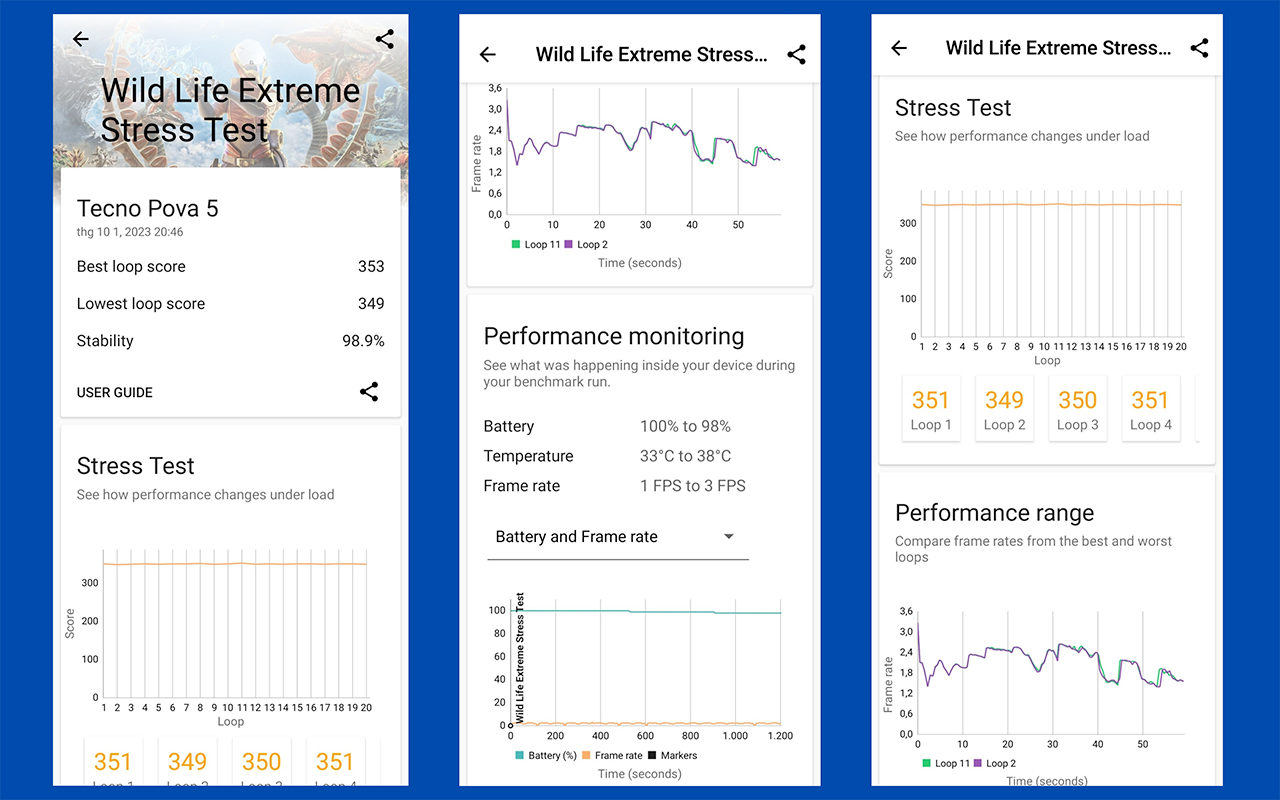Tap share icon at top of left screen
Image resolution: width=1280 pixels, height=800 pixels.
pos(385,39)
